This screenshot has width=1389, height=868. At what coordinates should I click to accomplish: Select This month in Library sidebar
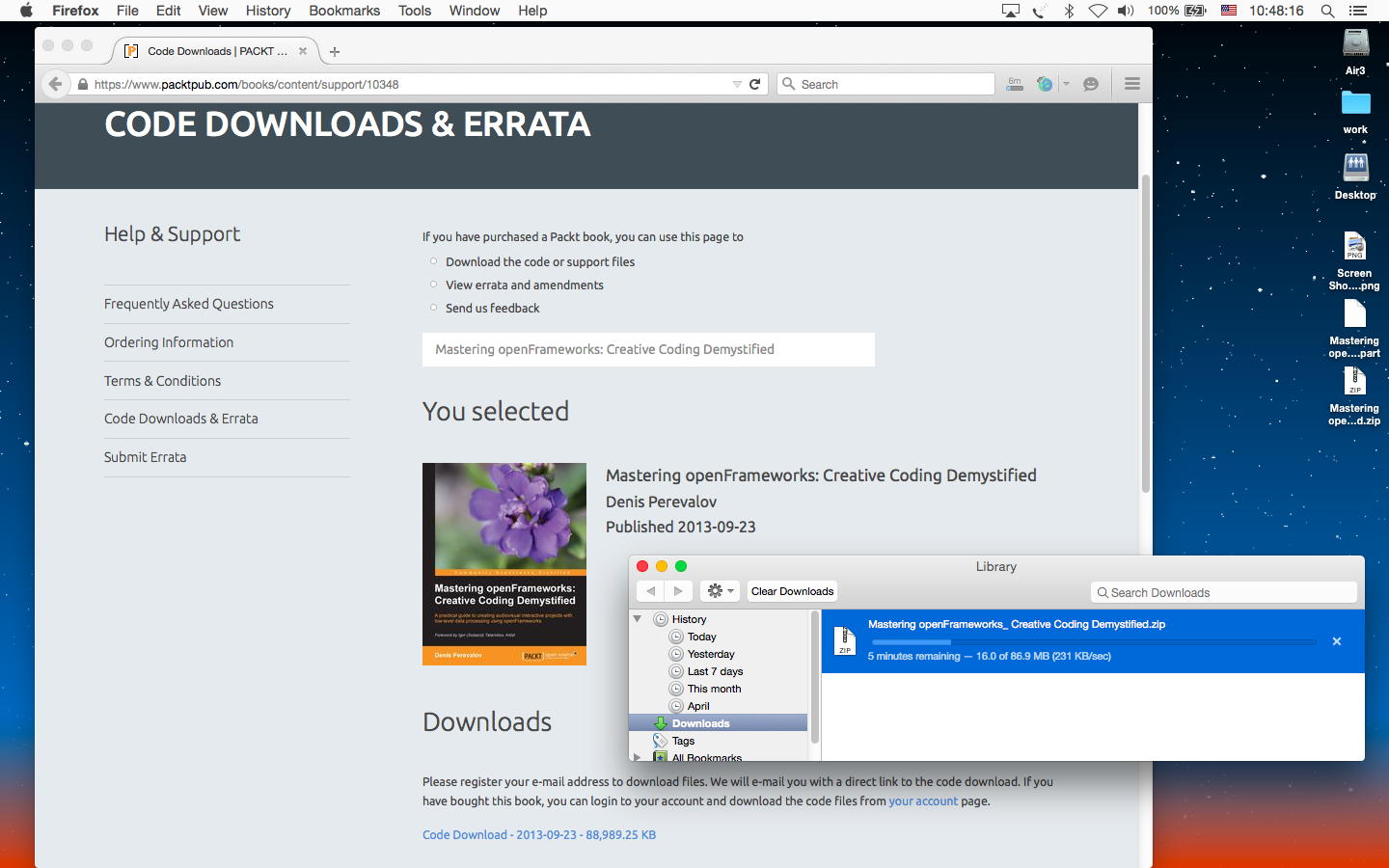click(x=714, y=689)
